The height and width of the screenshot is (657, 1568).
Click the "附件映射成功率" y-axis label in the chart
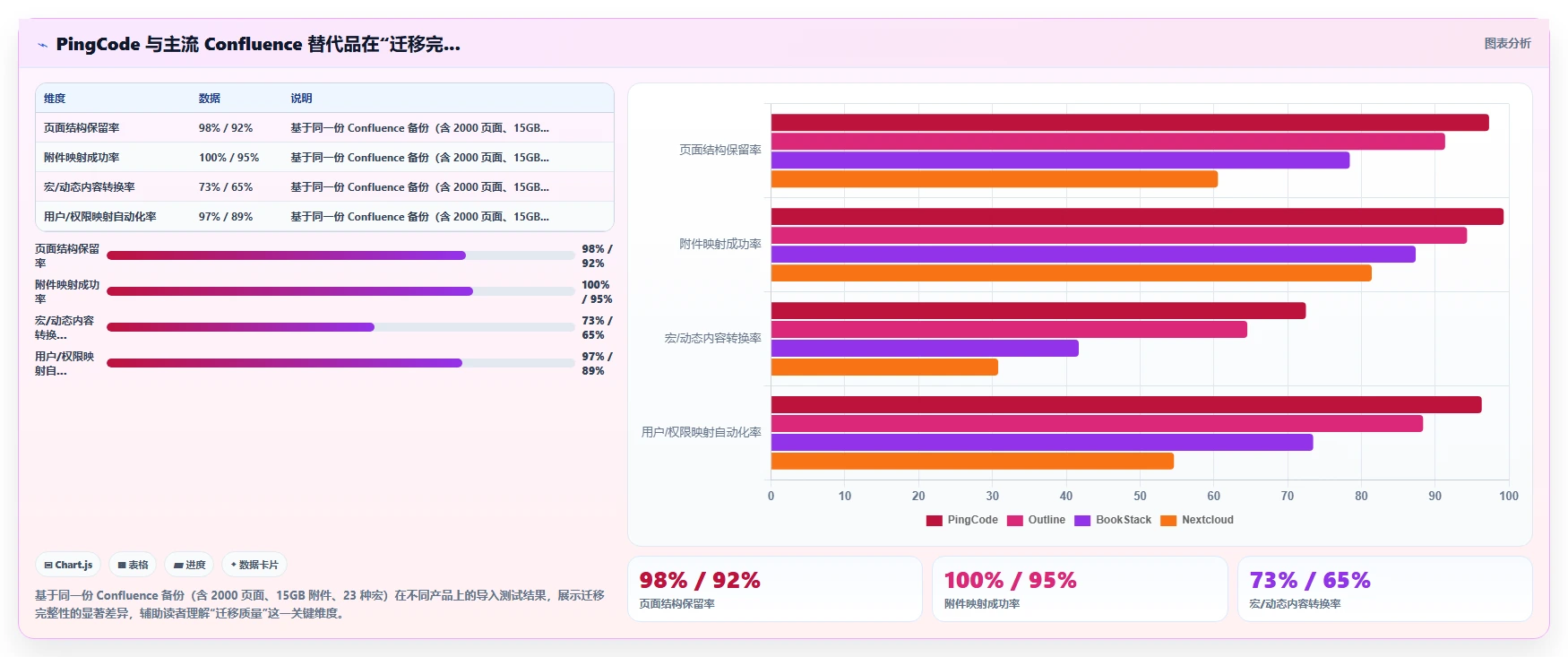pos(719,245)
